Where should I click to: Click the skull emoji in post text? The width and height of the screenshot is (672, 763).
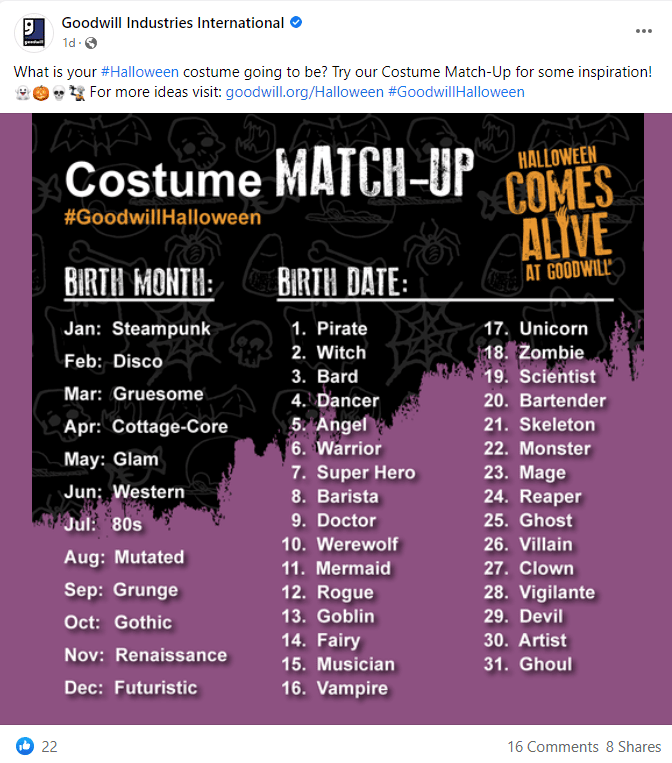point(58,92)
